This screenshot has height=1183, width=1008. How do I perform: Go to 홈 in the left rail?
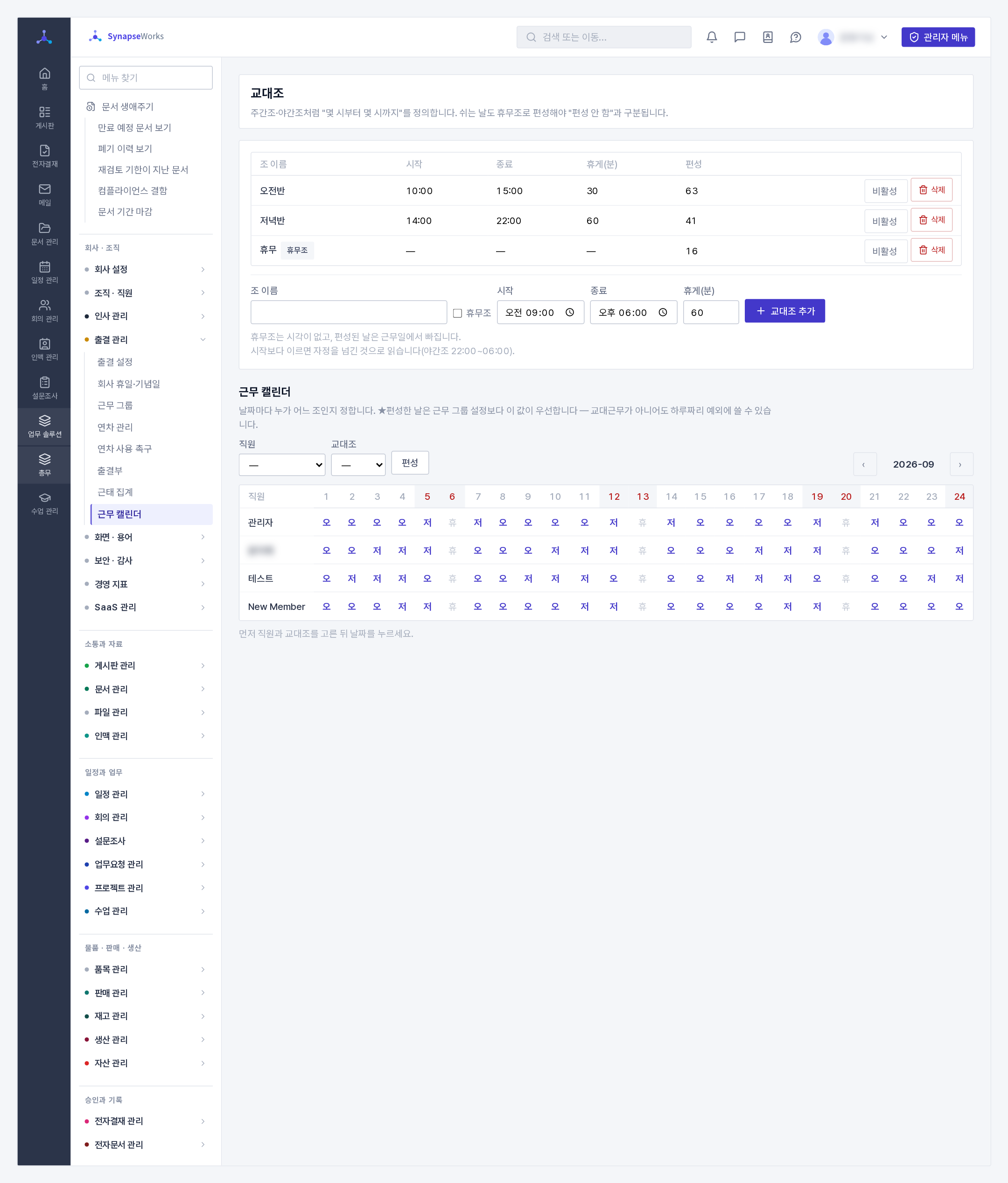[44, 79]
